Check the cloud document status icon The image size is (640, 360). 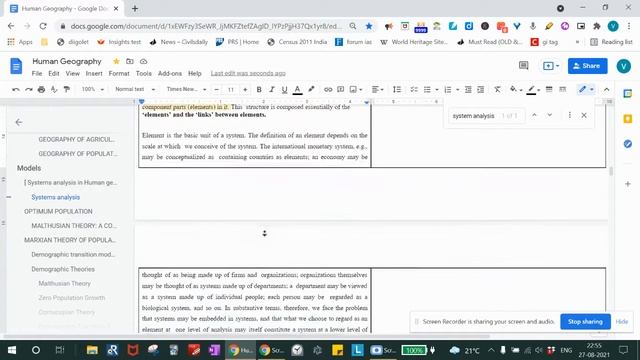143,61
